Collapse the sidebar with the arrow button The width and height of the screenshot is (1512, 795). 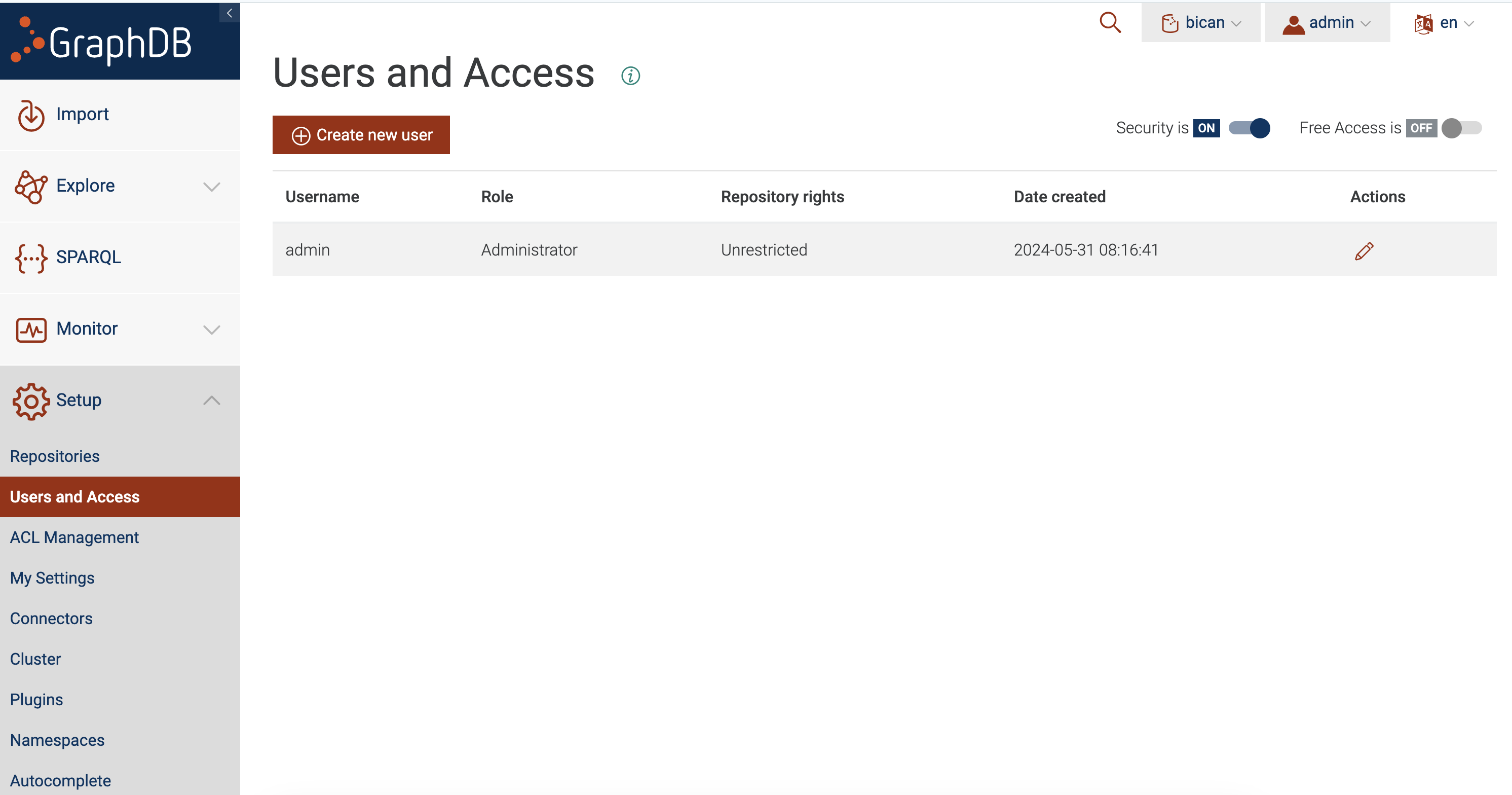(x=230, y=13)
